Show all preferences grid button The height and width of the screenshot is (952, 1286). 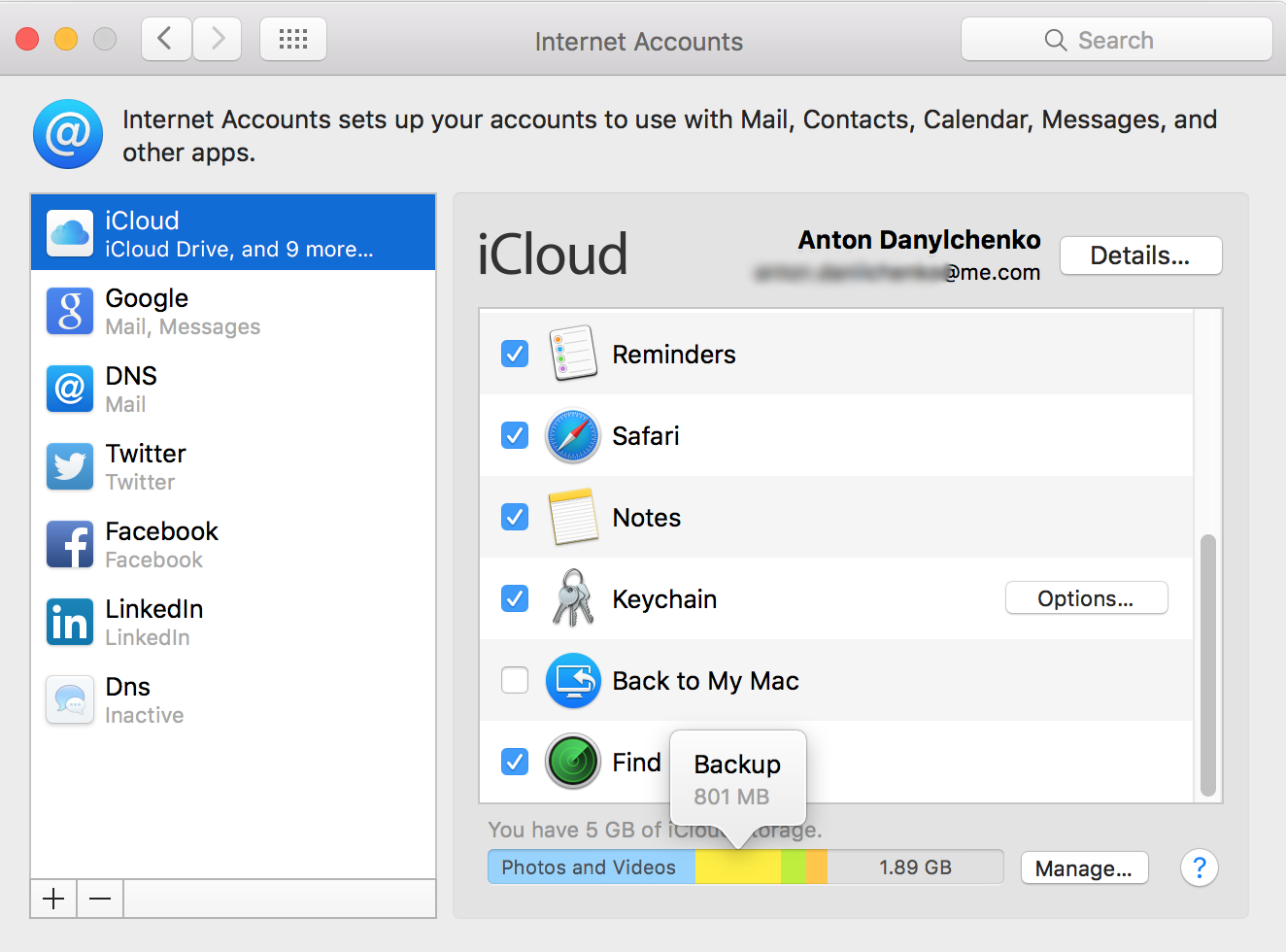pyautogui.click(x=293, y=40)
